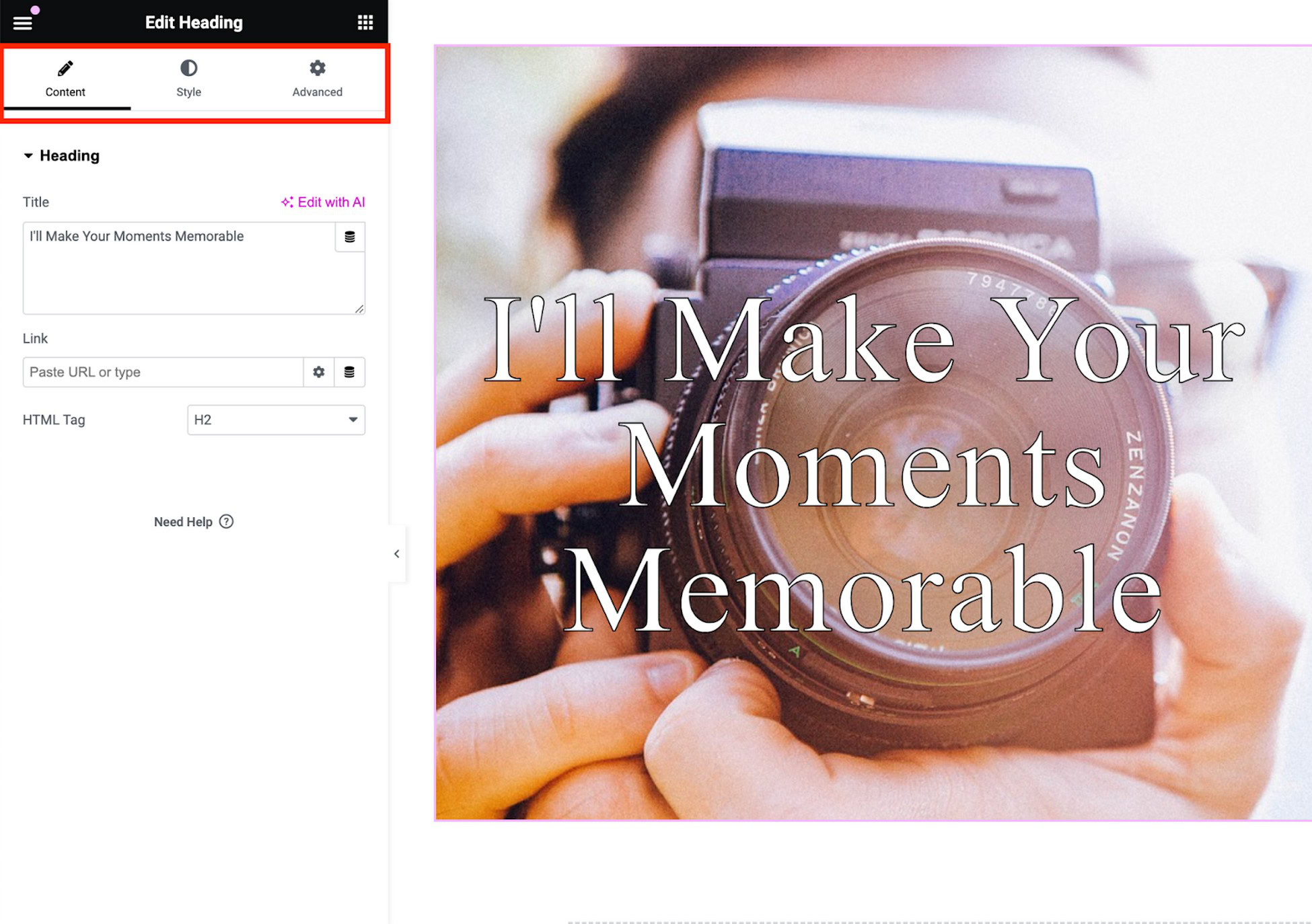The height and width of the screenshot is (924, 1312).
Task: Click the gear icon next to the Link field
Action: 318,372
